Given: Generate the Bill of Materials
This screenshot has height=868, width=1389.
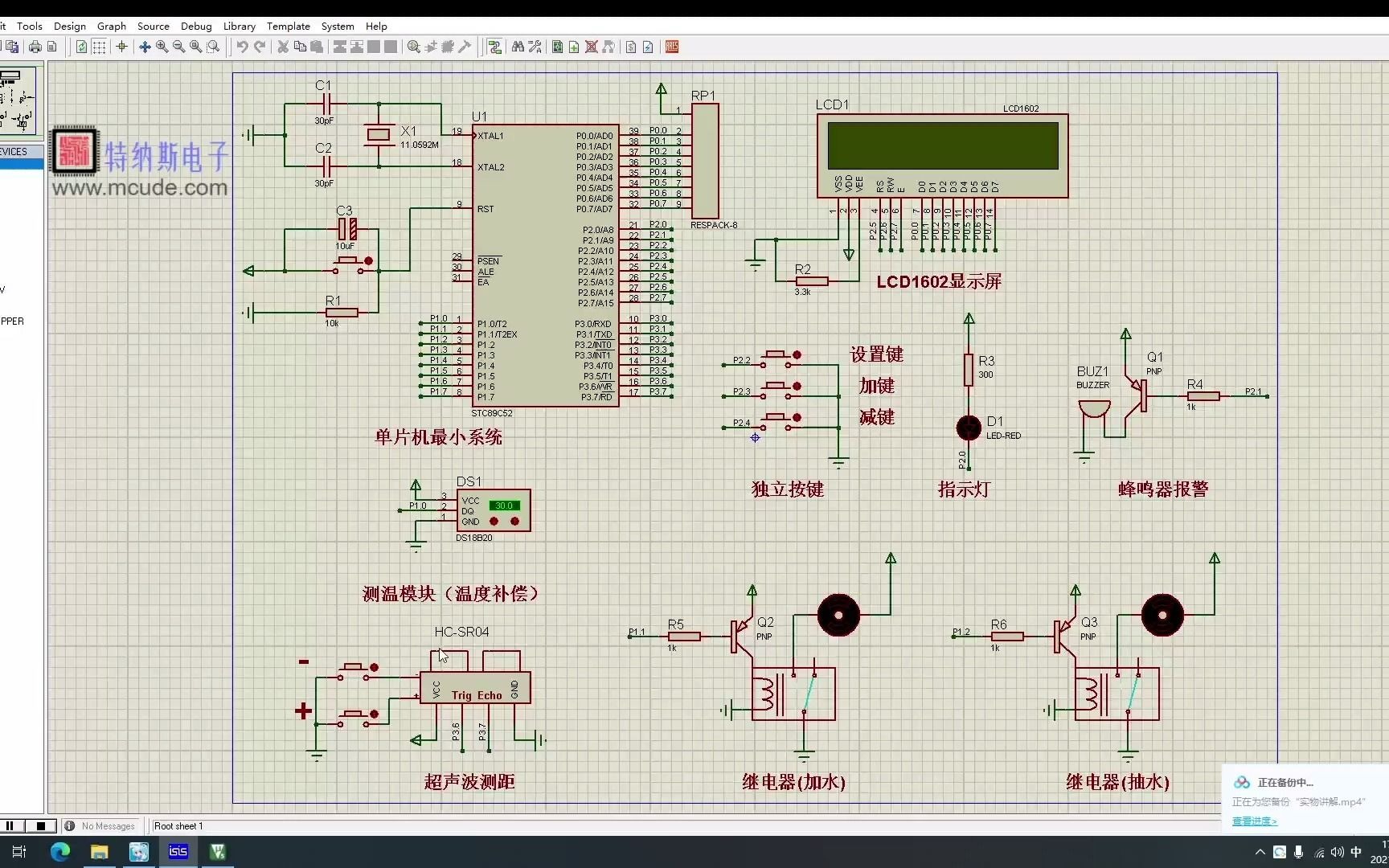Looking at the screenshot, I should tap(631, 47).
